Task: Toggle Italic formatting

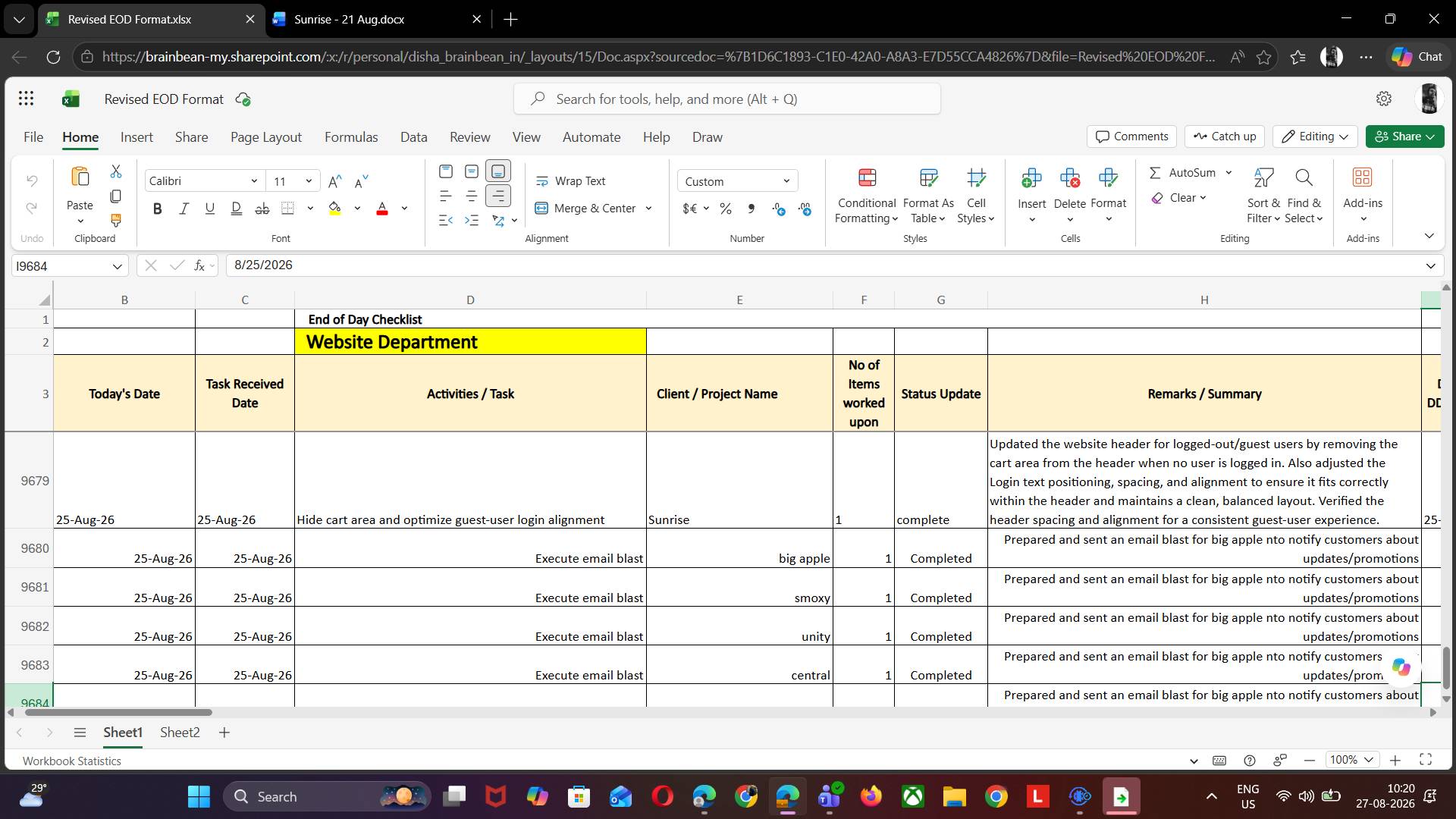Action: tap(184, 209)
